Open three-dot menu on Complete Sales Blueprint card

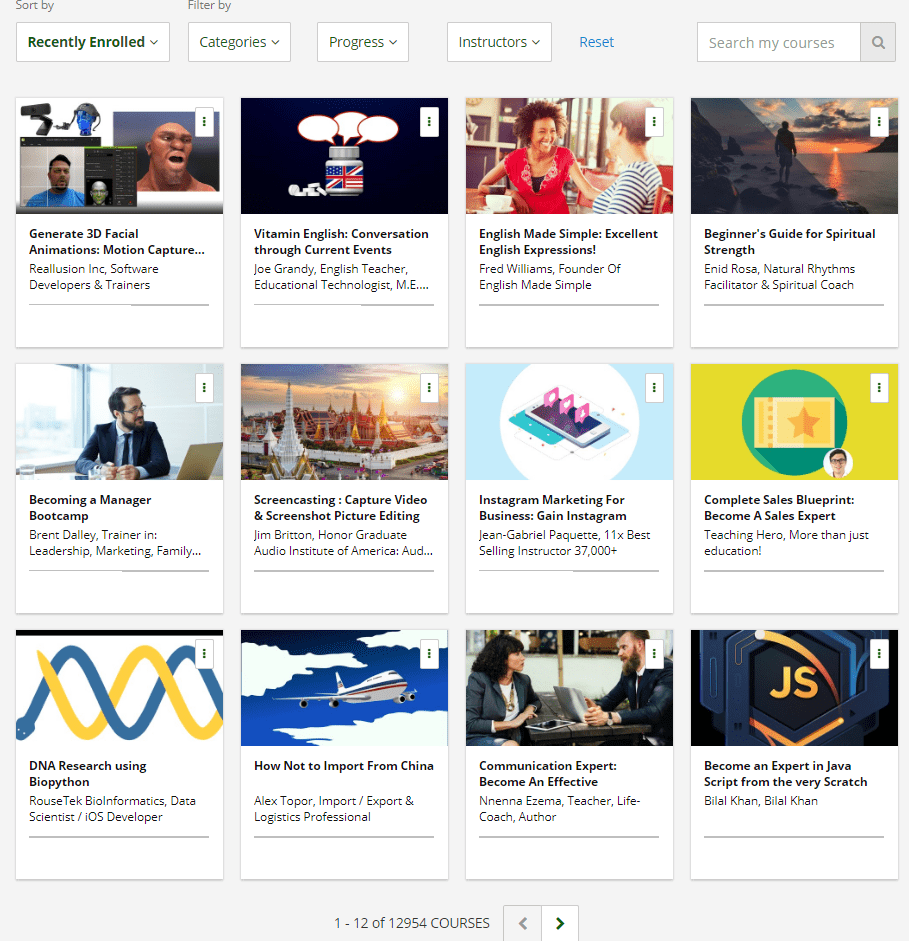[x=879, y=387]
